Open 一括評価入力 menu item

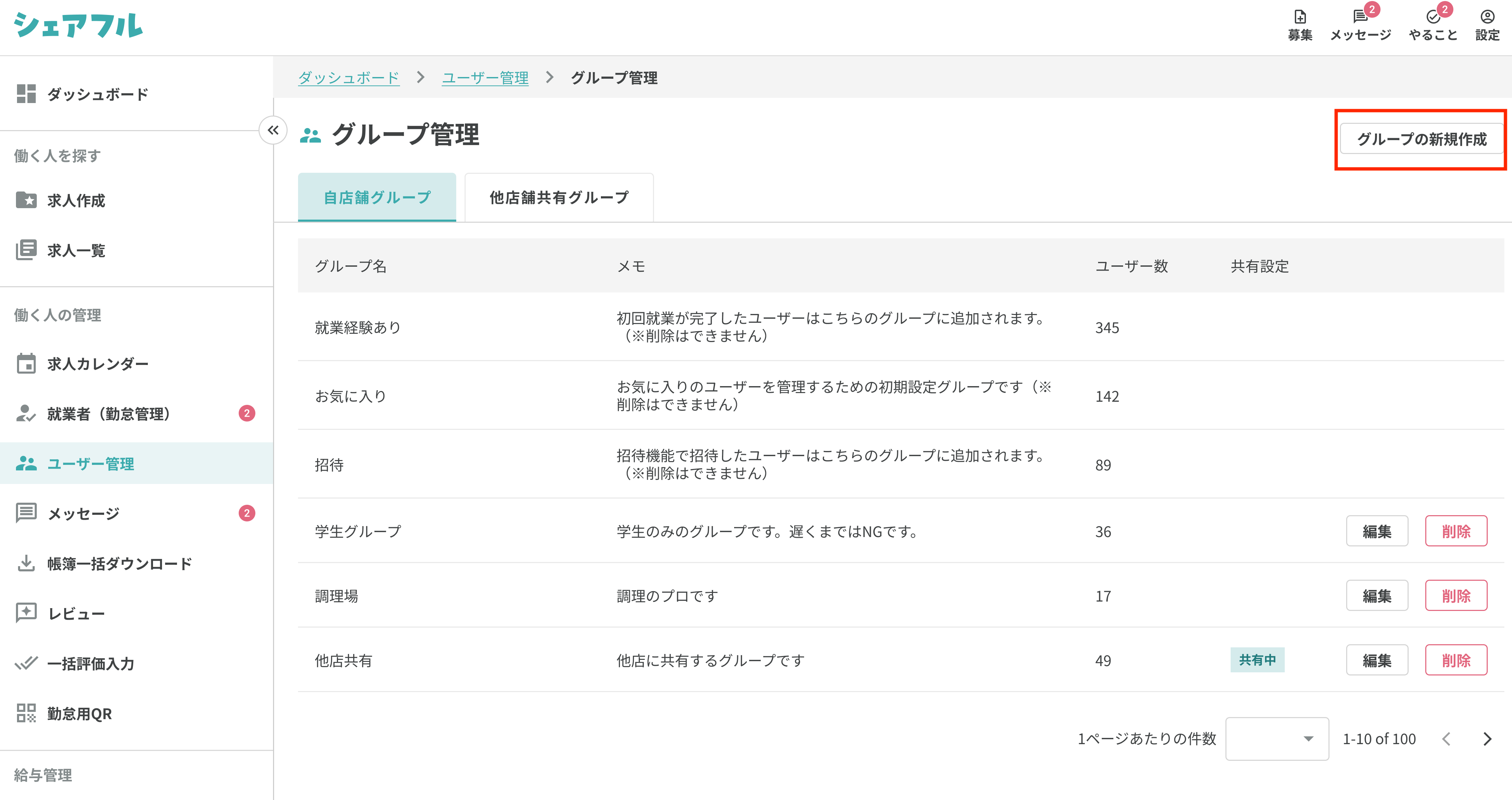(136, 663)
